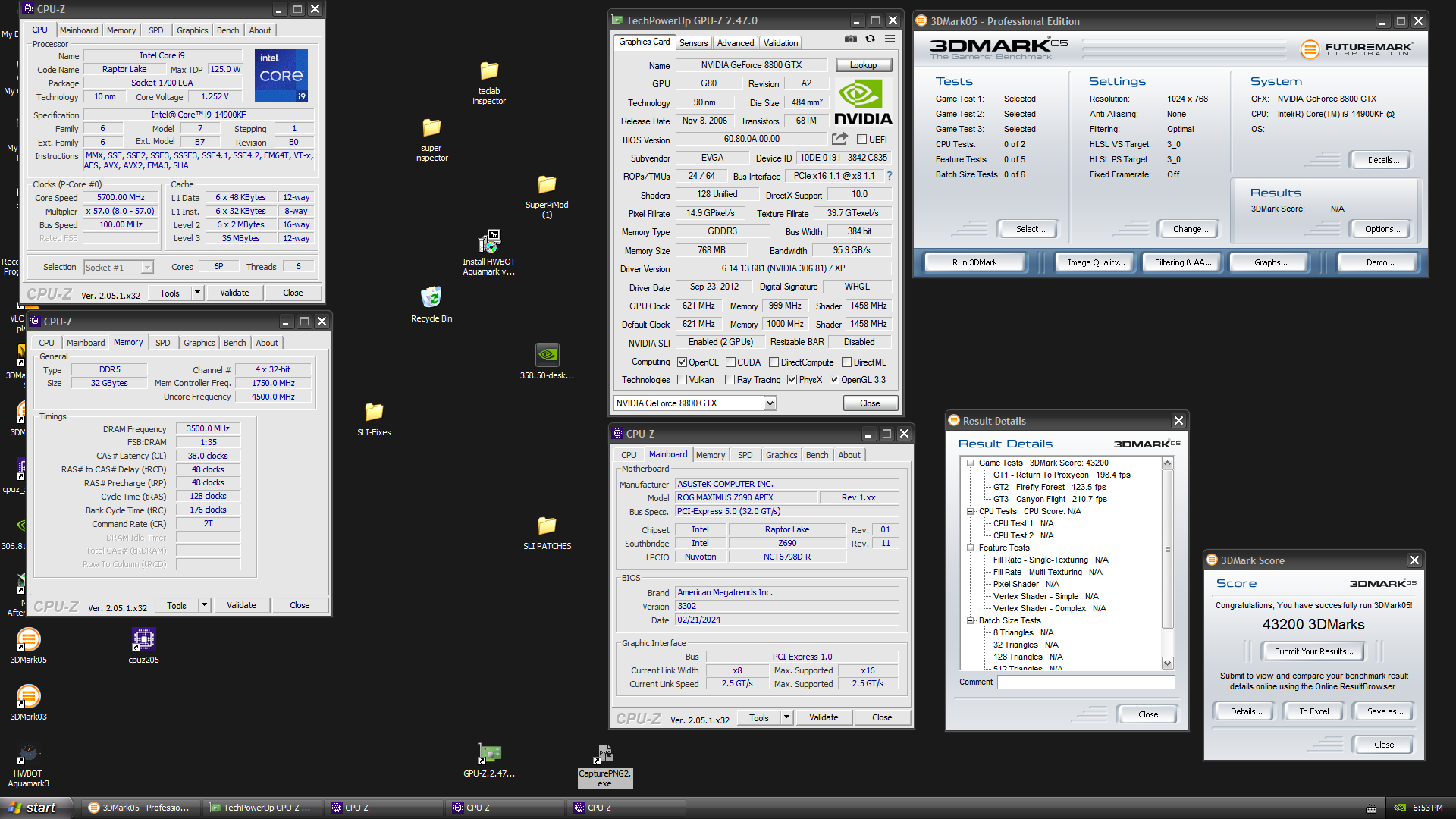Launch the cpuz205 desktop shortcut
The image size is (1456, 819).
pyautogui.click(x=143, y=646)
